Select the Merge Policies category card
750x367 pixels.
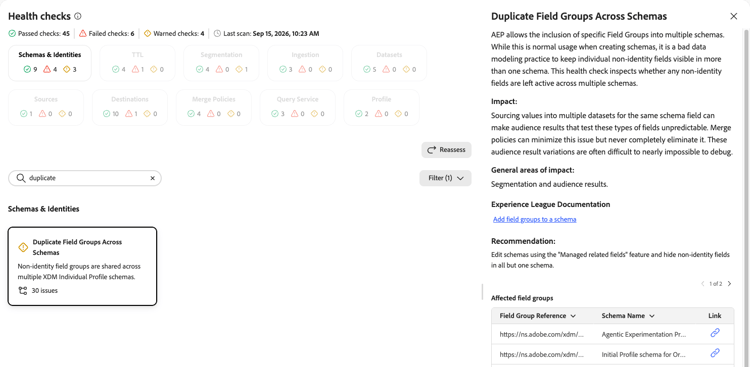pyautogui.click(x=213, y=108)
